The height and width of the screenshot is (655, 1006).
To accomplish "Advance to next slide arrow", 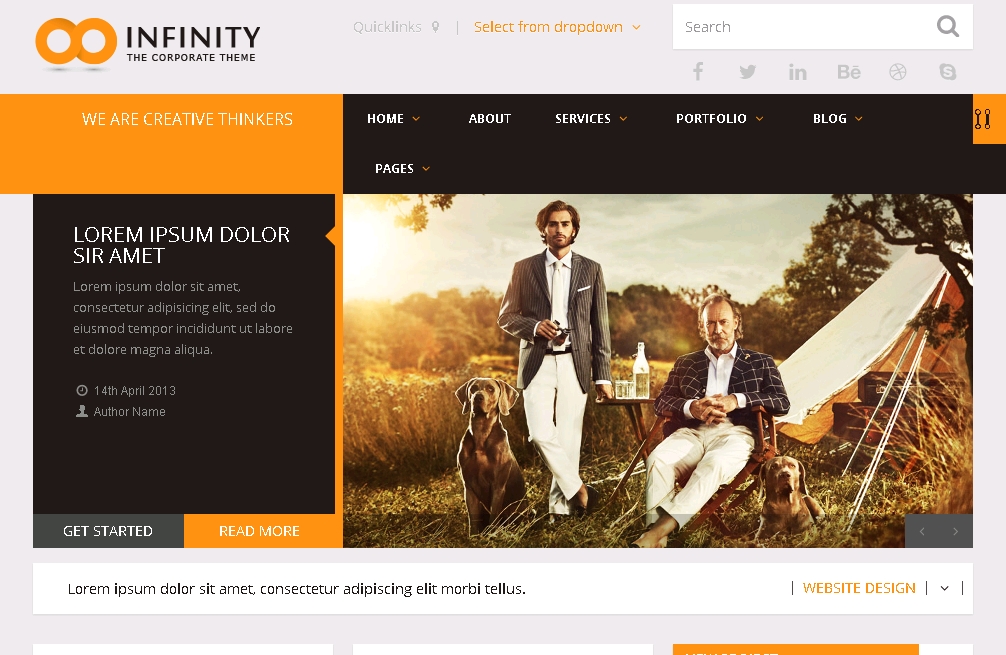I will click(955, 531).
